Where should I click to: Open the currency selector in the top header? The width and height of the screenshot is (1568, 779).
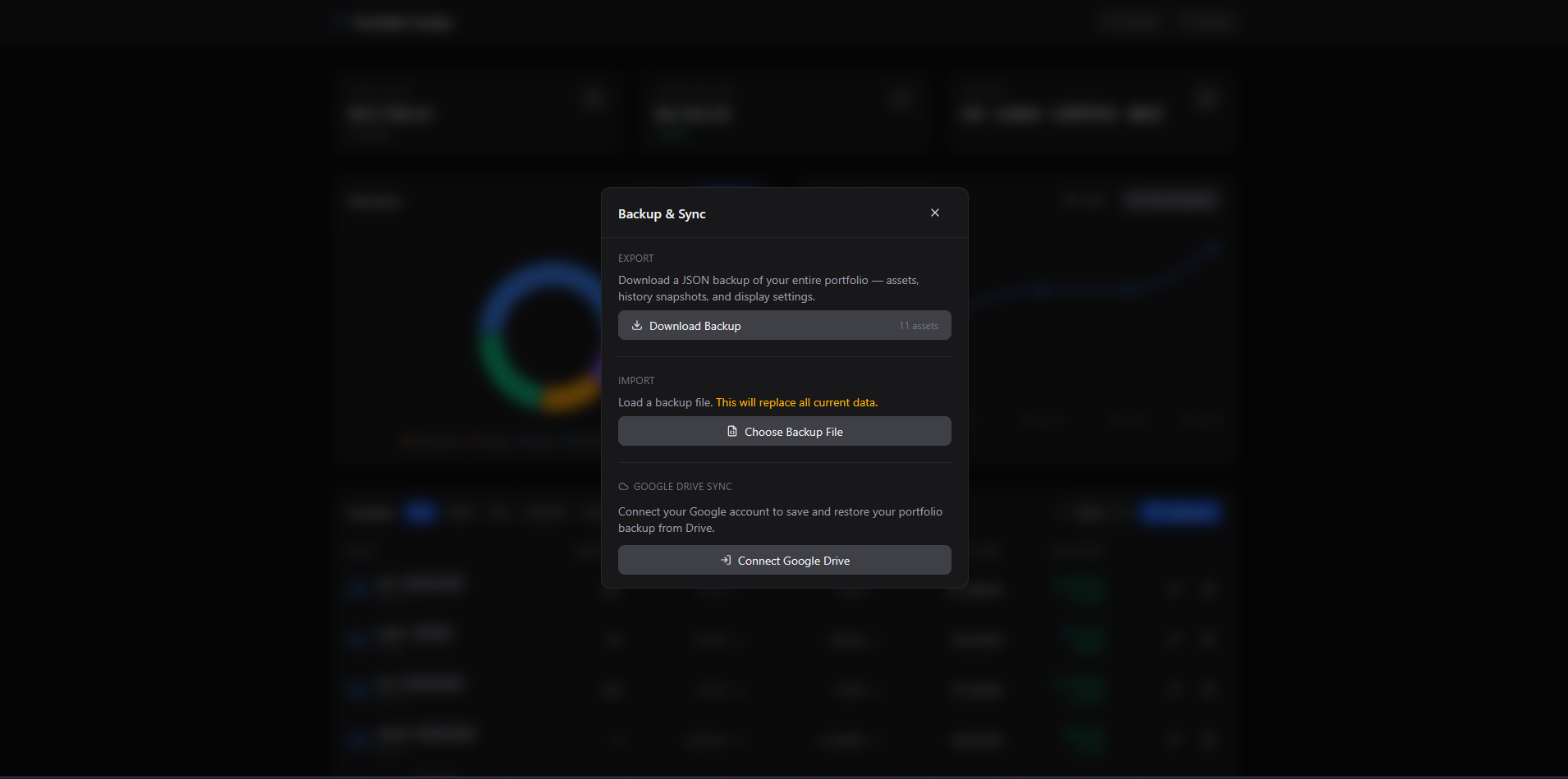pyautogui.click(x=1130, y=22)
